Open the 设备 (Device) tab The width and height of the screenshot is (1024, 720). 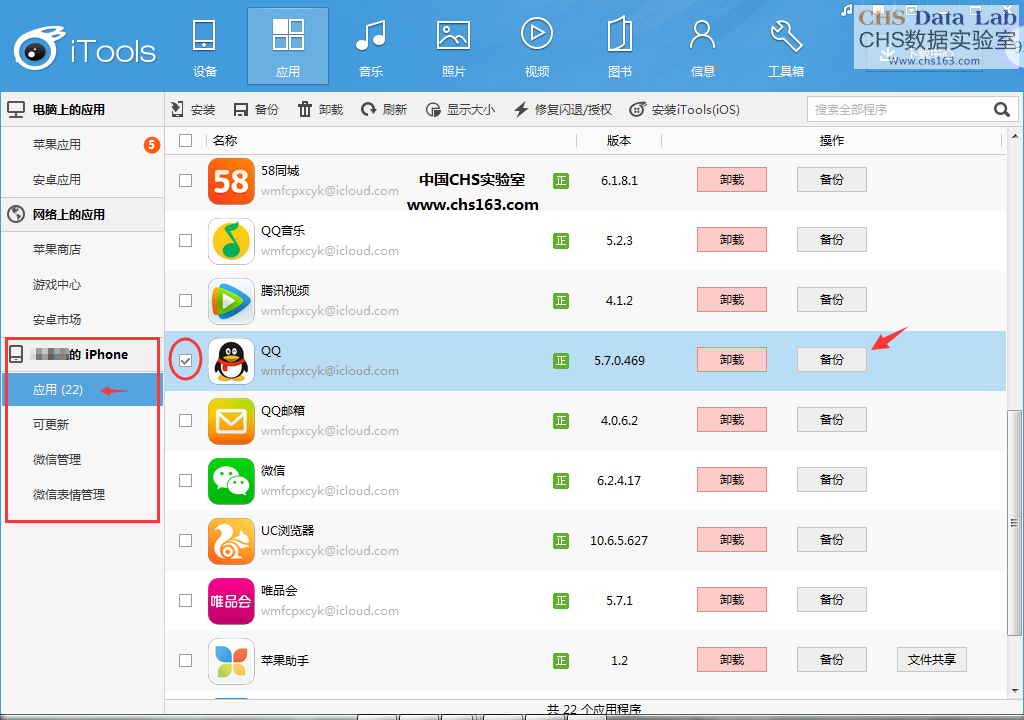(x=204, y=47)
